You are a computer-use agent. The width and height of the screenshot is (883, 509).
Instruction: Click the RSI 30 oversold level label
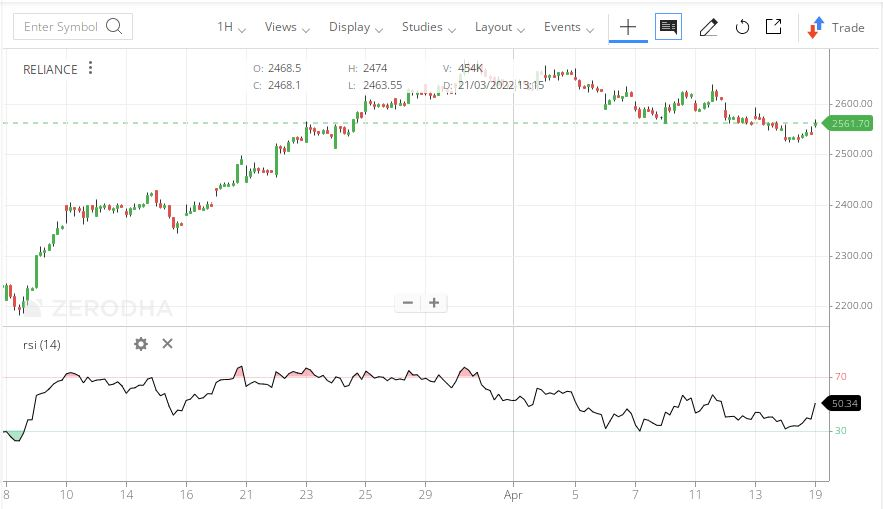[x=840, y=431]
